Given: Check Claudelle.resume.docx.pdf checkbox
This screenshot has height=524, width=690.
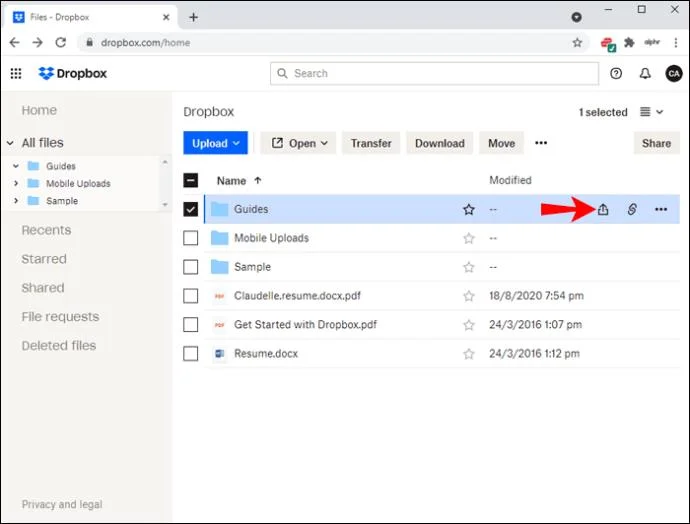Looking at the screenshot, I should click(191, 296).
